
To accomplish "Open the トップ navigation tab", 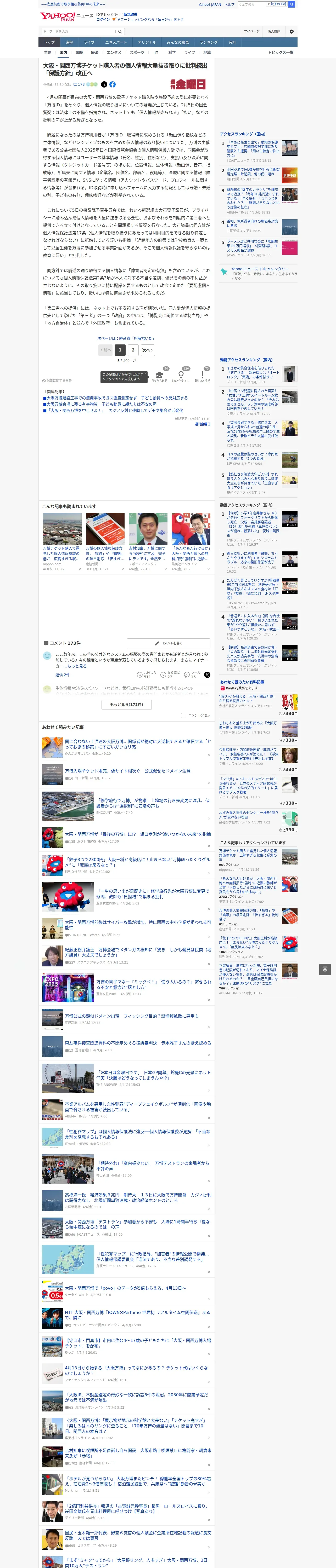I will 49,43.
